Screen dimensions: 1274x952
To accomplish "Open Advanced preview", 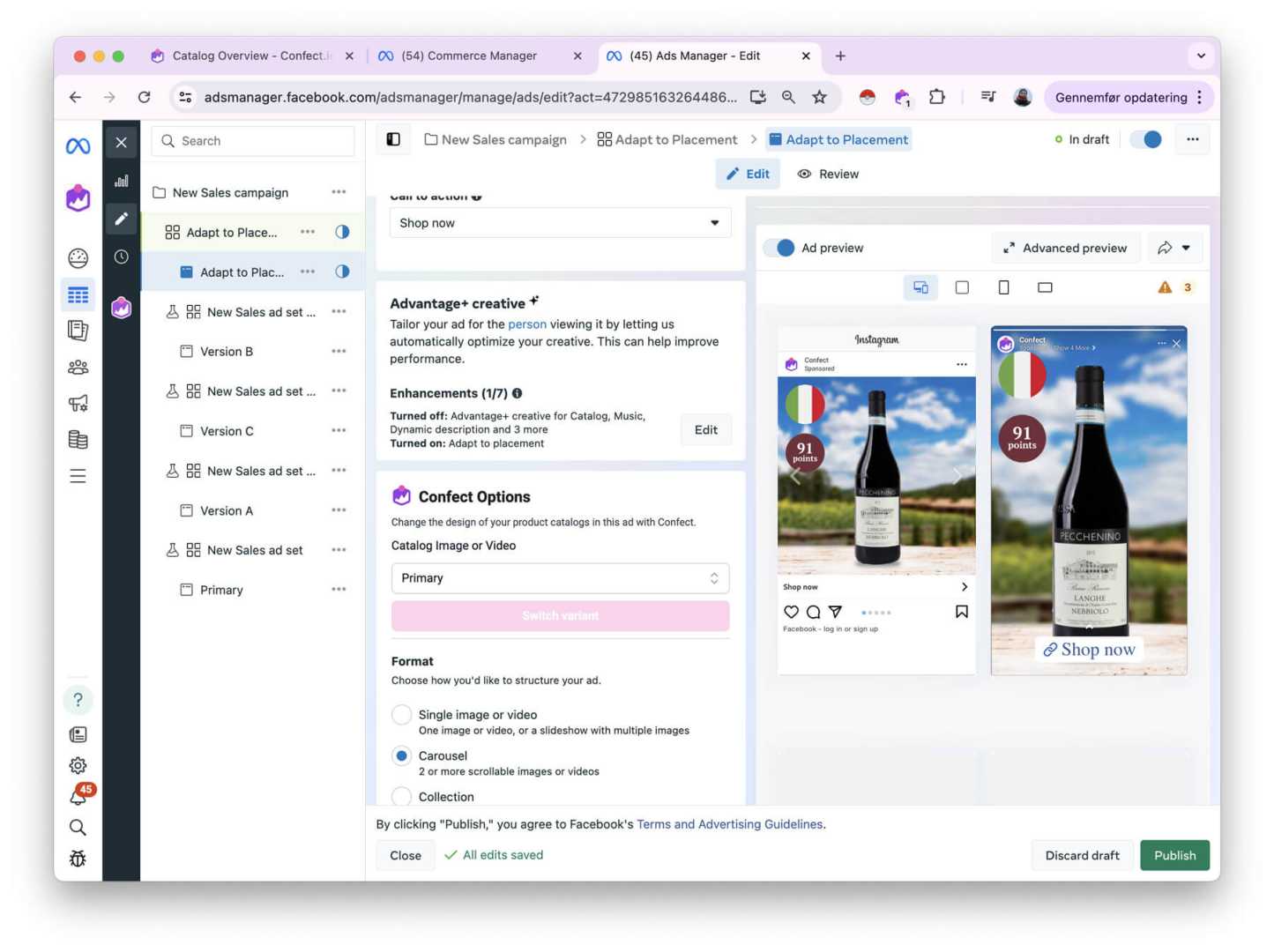I will tap(1065, 248).
